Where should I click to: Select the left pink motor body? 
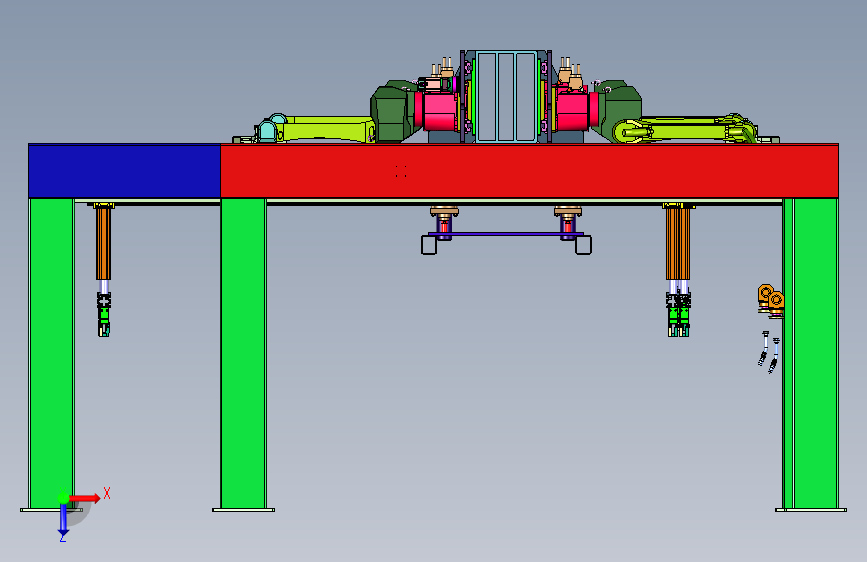click(440, 111)
